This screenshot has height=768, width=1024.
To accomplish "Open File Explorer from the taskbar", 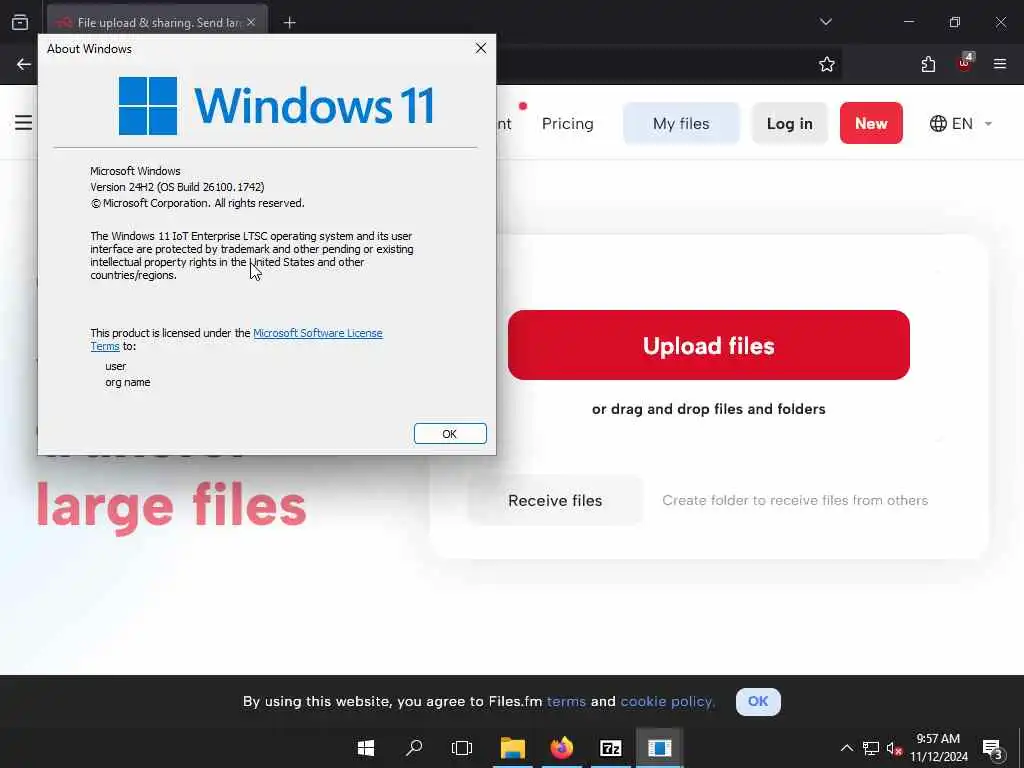I will click(x=513, y=748).
